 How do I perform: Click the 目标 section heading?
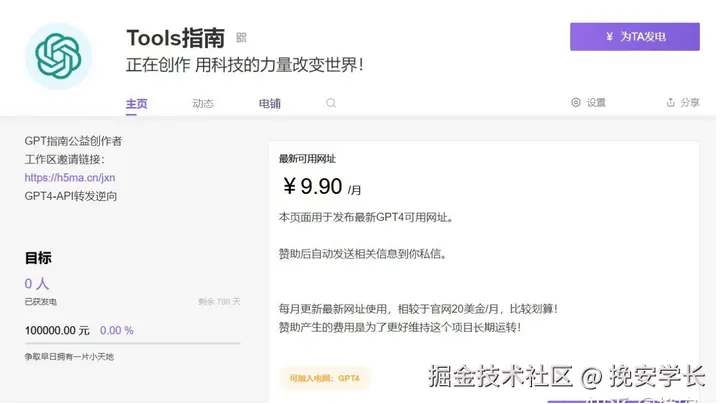point(38,258)
